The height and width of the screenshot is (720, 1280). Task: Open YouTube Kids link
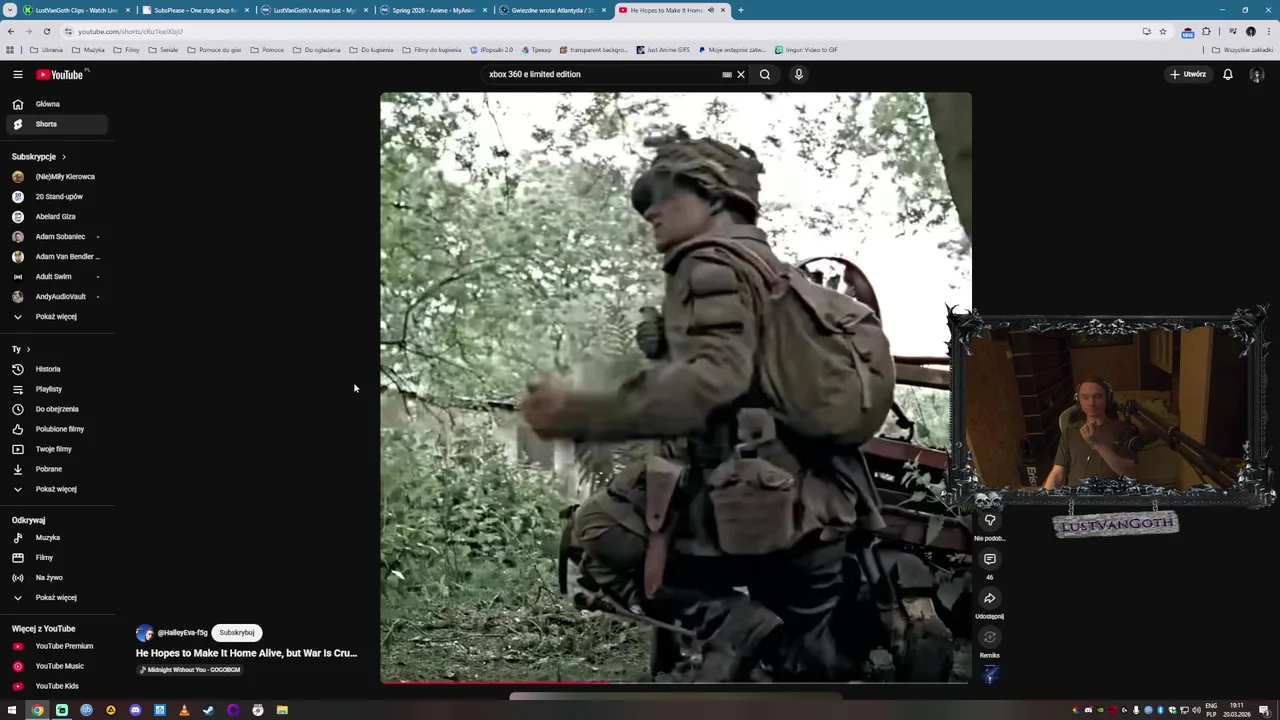[x=55, y=686]
